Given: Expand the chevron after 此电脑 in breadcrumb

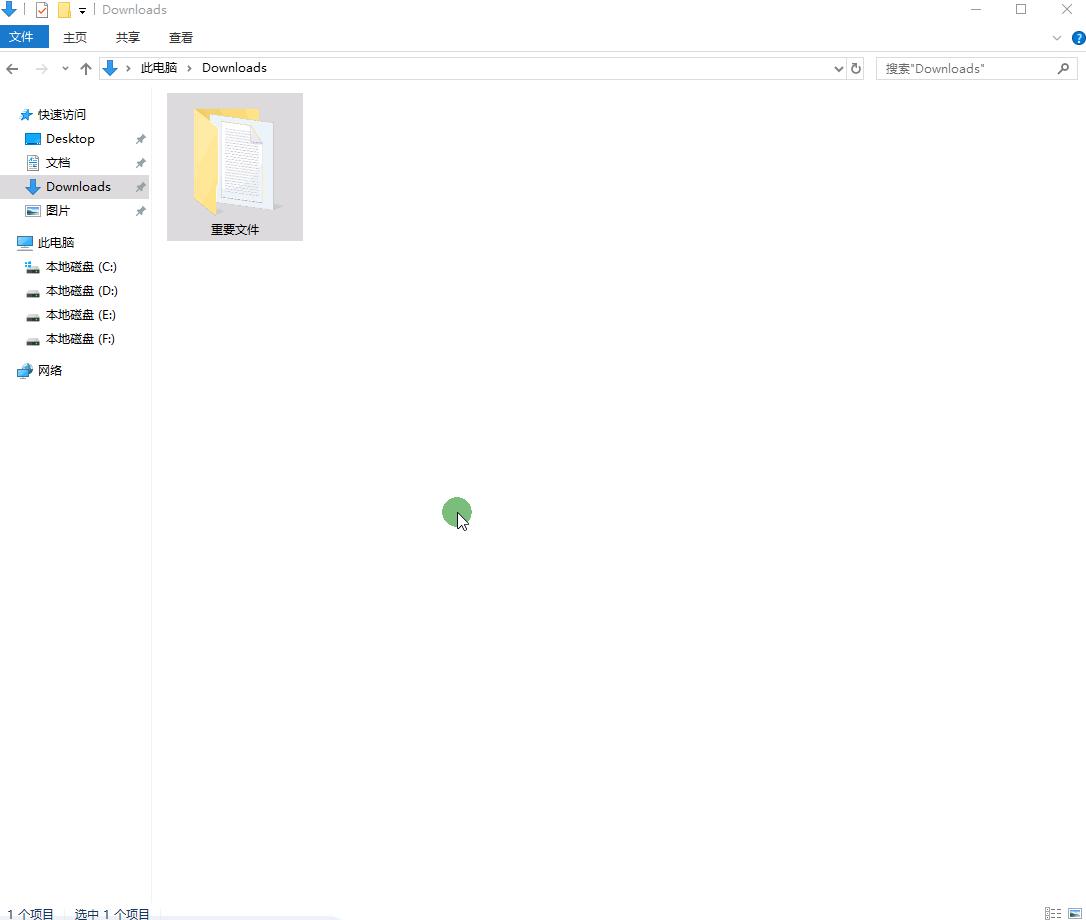Looking at the screenshot, I should tap(189, 68).
